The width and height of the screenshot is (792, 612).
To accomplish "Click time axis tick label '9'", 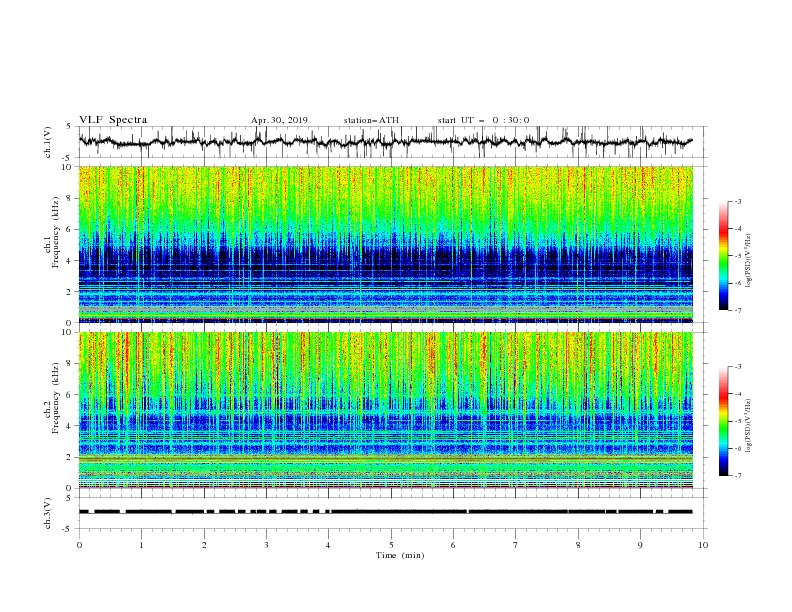I will [640, 545].
